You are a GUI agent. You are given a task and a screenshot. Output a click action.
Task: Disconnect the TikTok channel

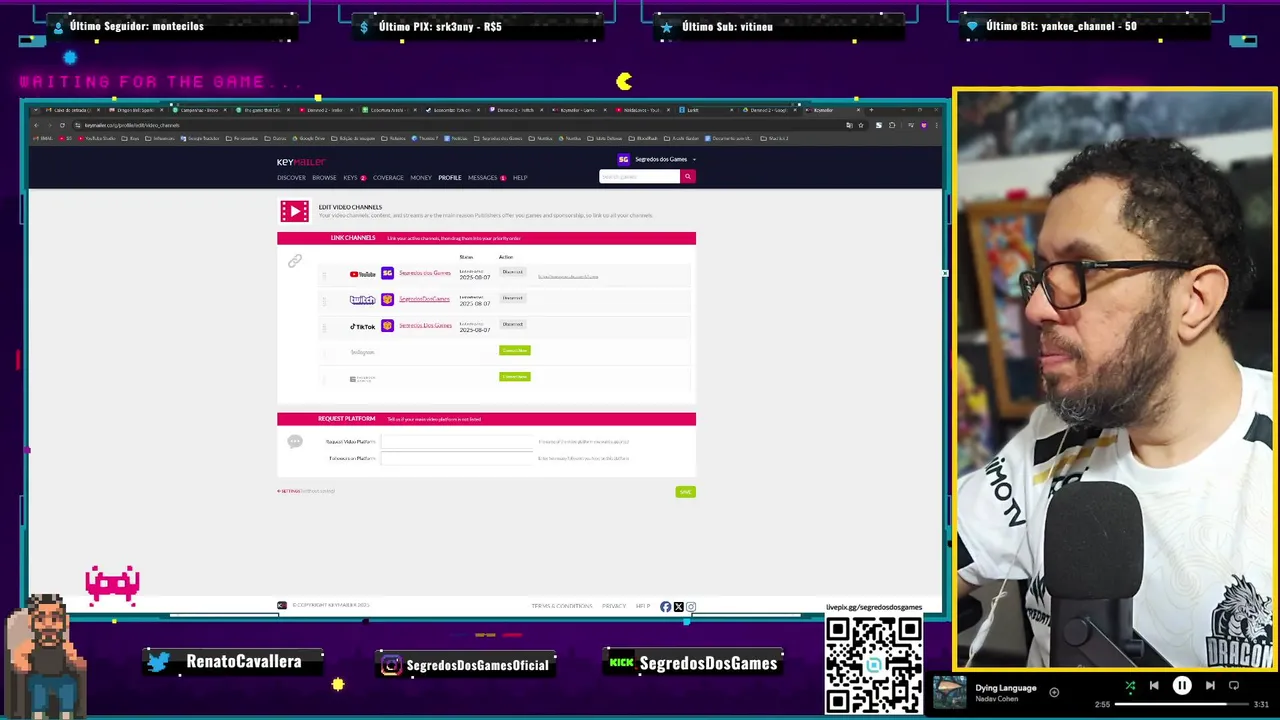point(513,324)
